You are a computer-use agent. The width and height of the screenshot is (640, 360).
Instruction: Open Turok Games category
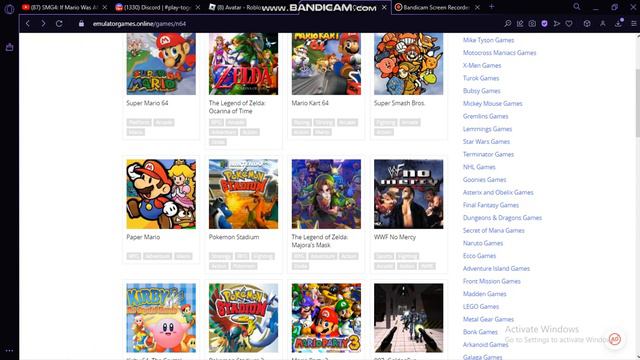tap(481, 78)
